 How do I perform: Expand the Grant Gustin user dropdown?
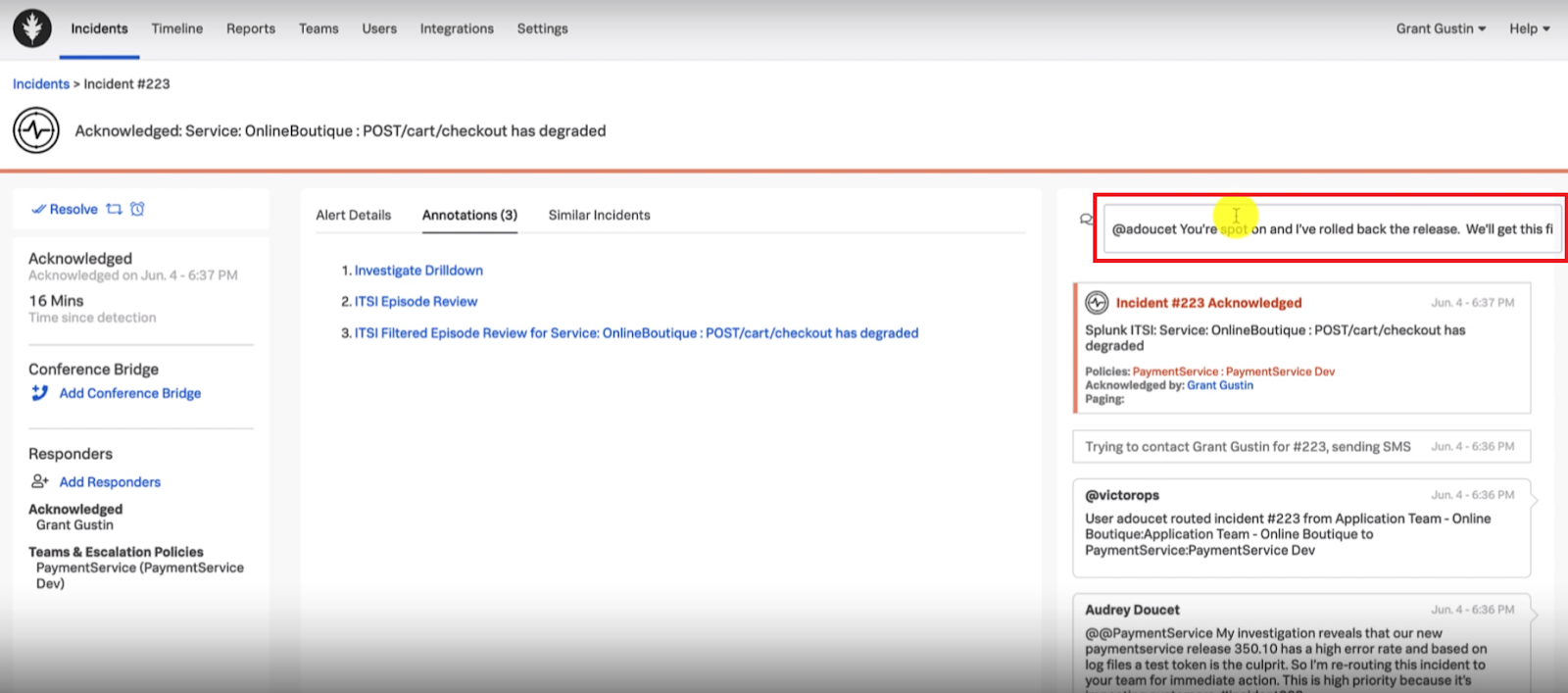click(1441, 28)
